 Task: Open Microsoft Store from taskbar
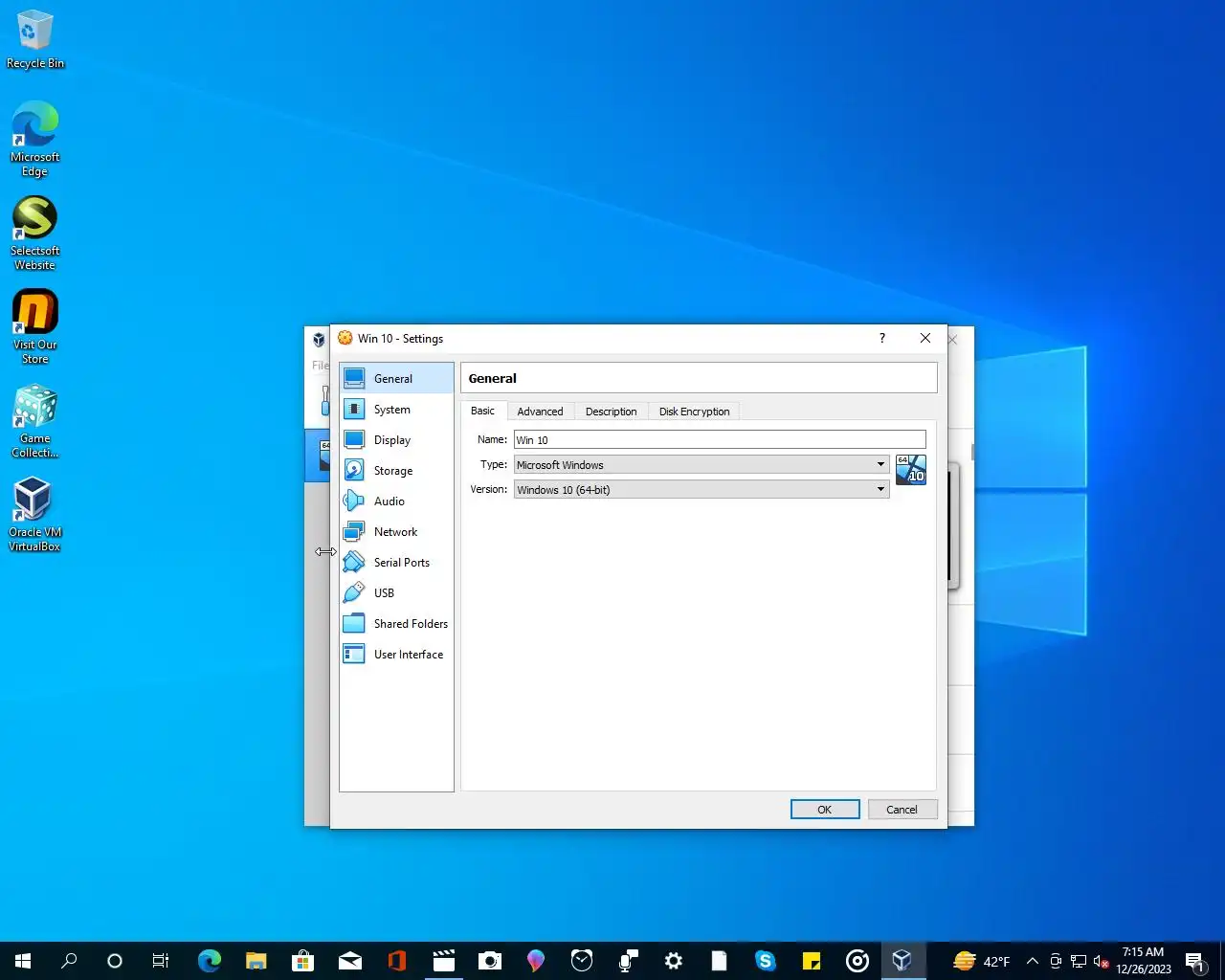[x=302, y=961]
